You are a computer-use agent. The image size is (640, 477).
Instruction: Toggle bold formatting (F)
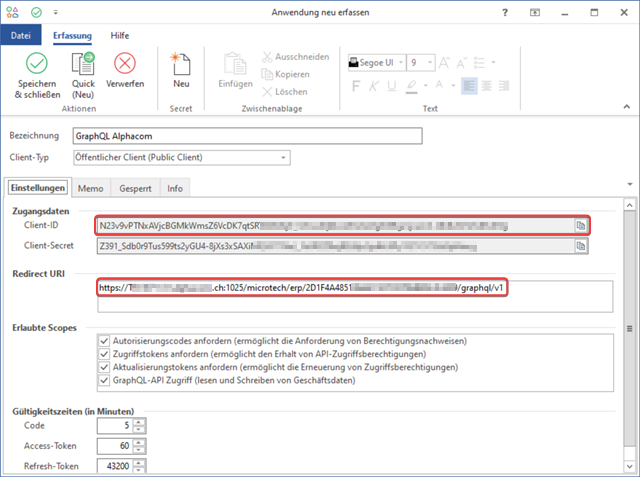click(356, 86)
